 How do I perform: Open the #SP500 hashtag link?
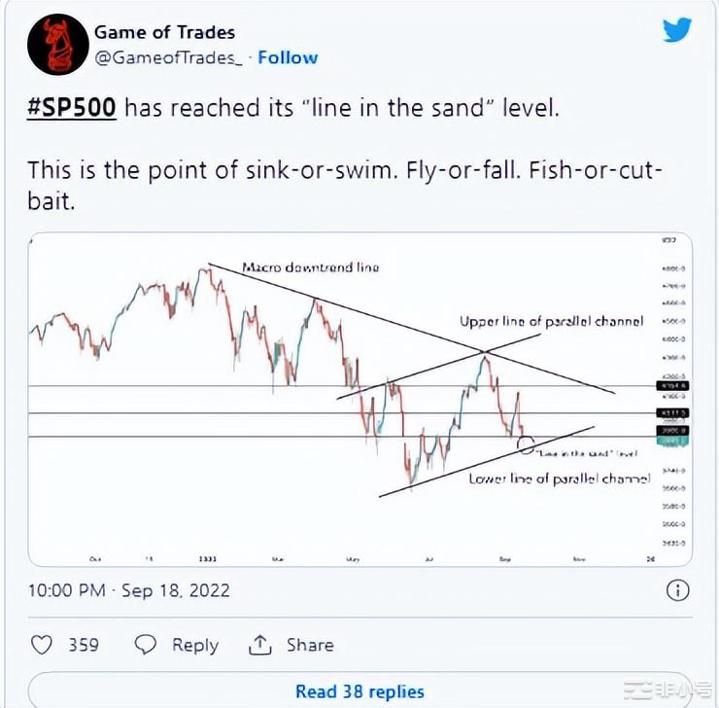click(x=72, y=107)
